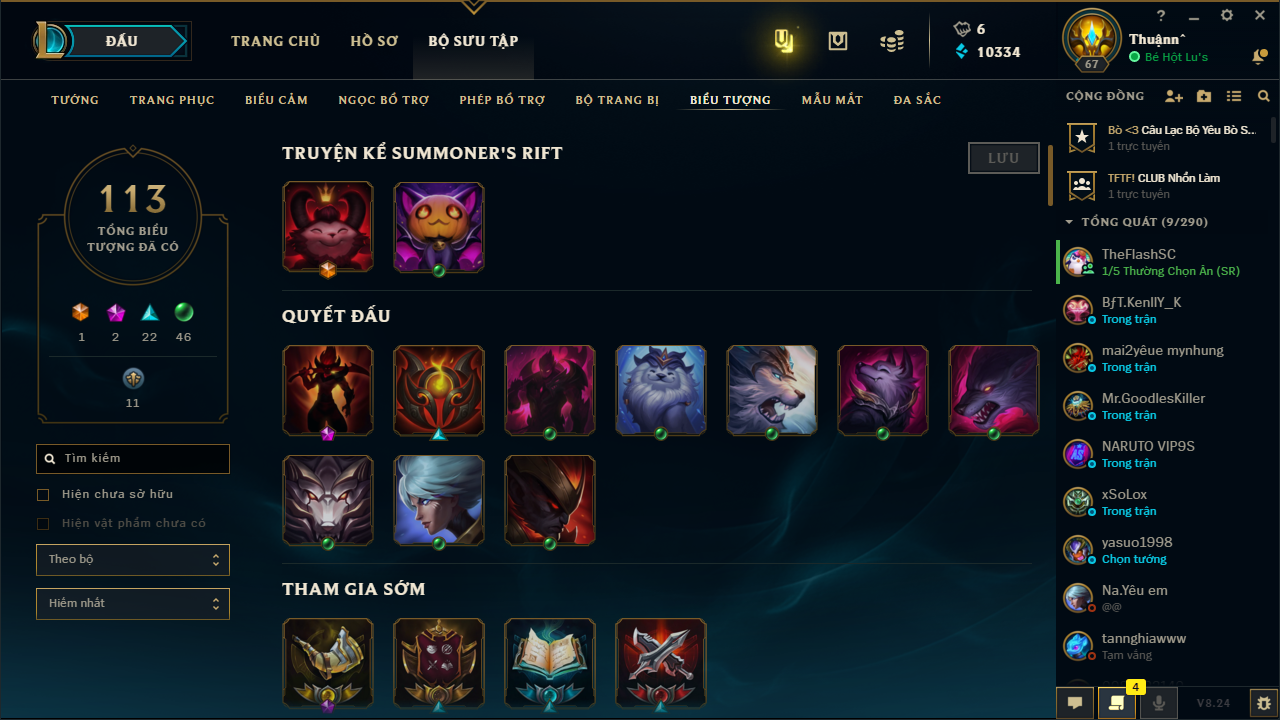Switch to the 'Trang phục' tab

(x=172, y=100)
